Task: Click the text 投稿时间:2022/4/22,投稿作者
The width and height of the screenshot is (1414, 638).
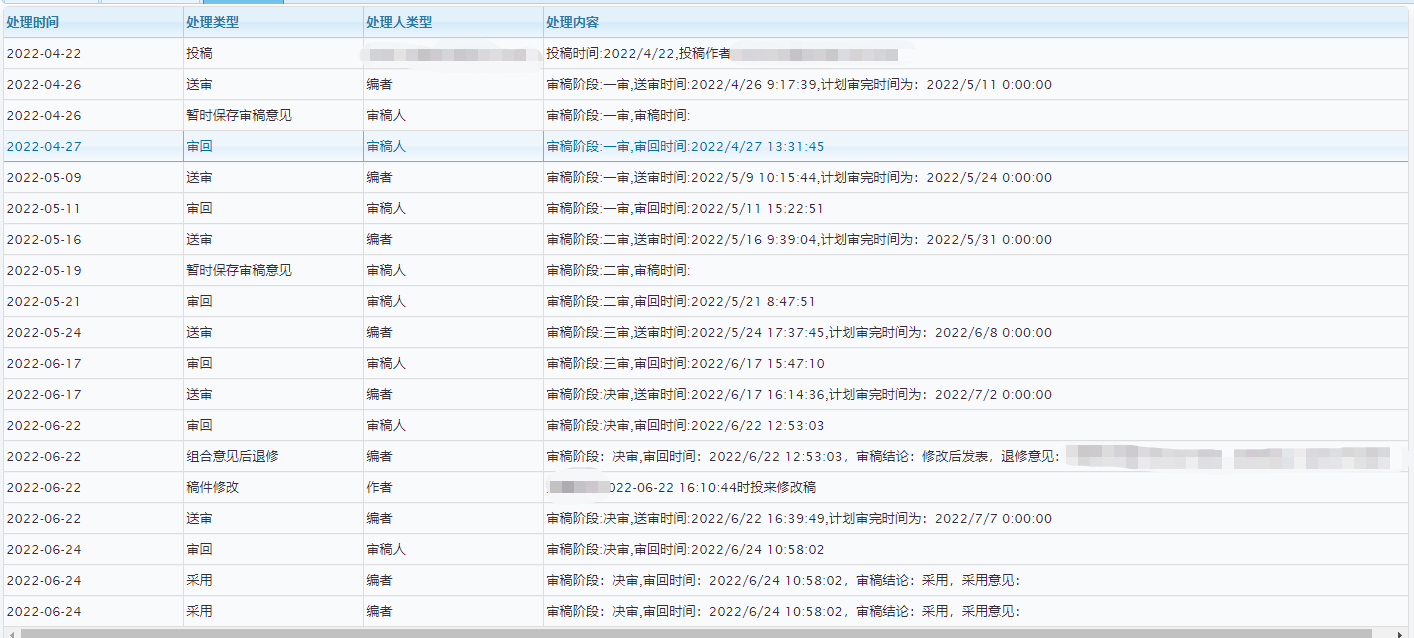Action: point(638,54)
